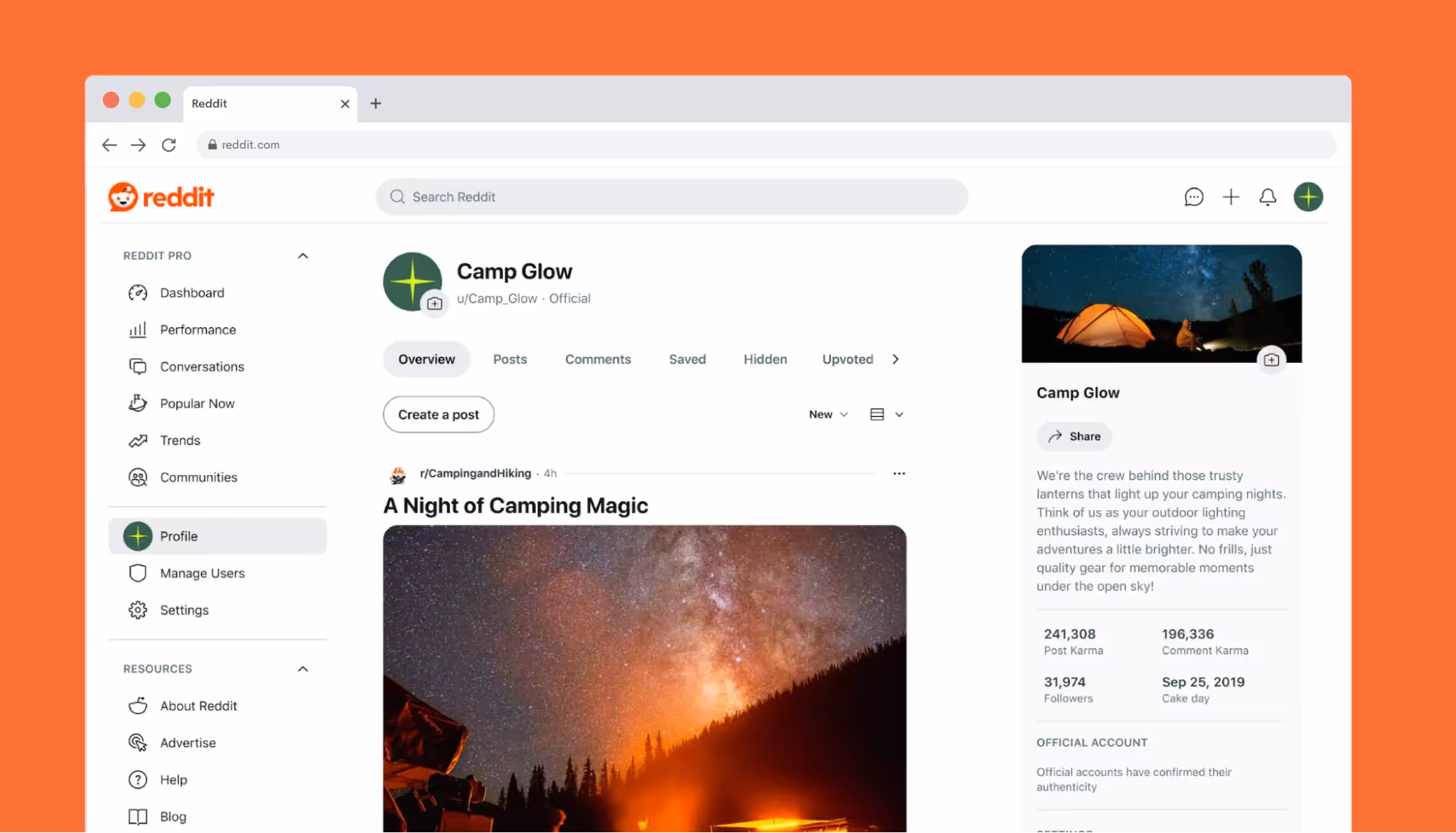Viewport: 1456px width, 833px height.
Task: Open the post layout view dropdown
Action: [886, 414]
